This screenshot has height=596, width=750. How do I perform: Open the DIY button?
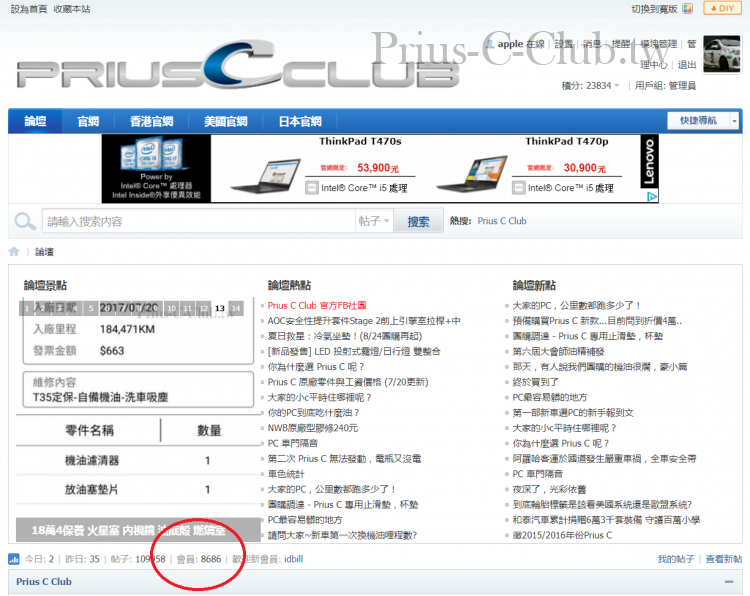(722, 8)
